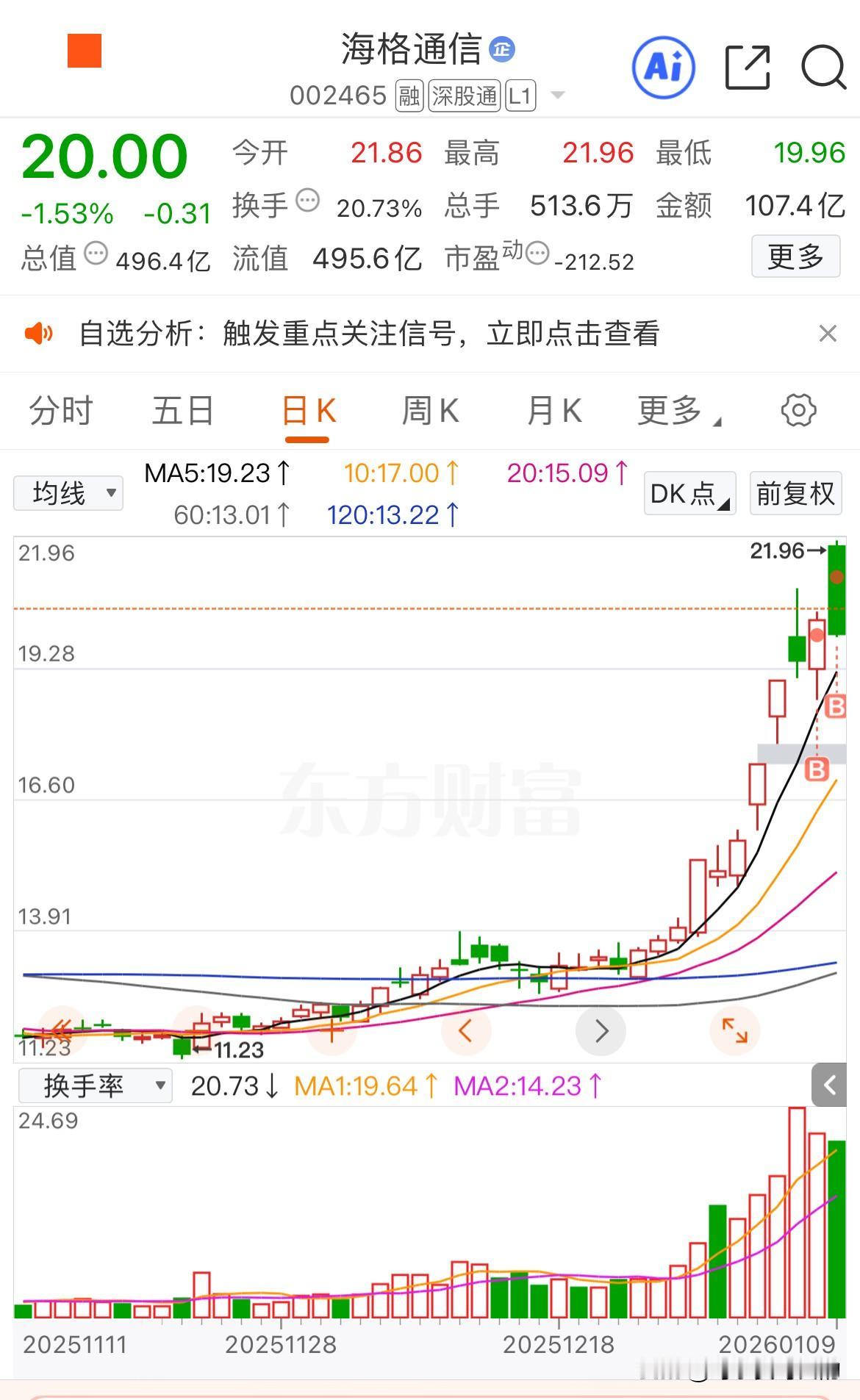Tap the info icon beside 市盈动
Screen dimensions: 860x1400
[537, 254]
